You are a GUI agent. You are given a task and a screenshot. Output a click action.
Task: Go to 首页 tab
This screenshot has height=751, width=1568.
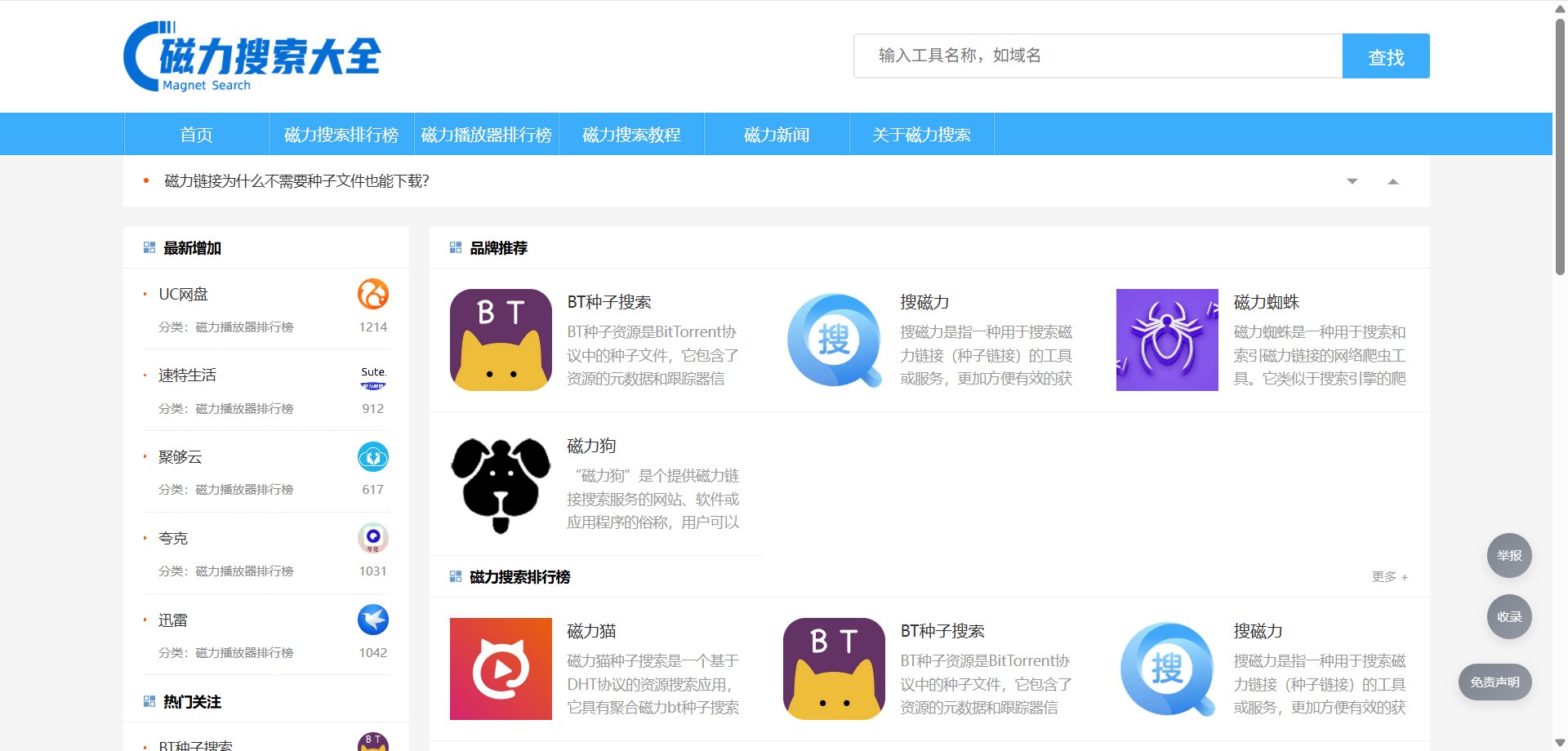coord(196,134)
